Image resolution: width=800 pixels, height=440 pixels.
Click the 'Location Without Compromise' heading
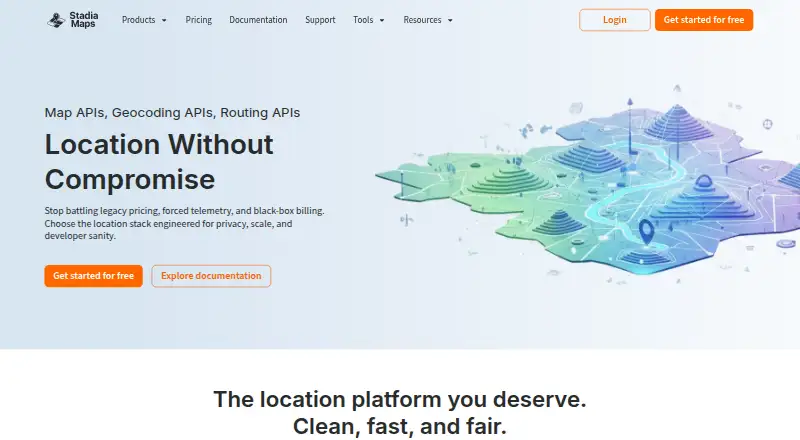point(159,162)
